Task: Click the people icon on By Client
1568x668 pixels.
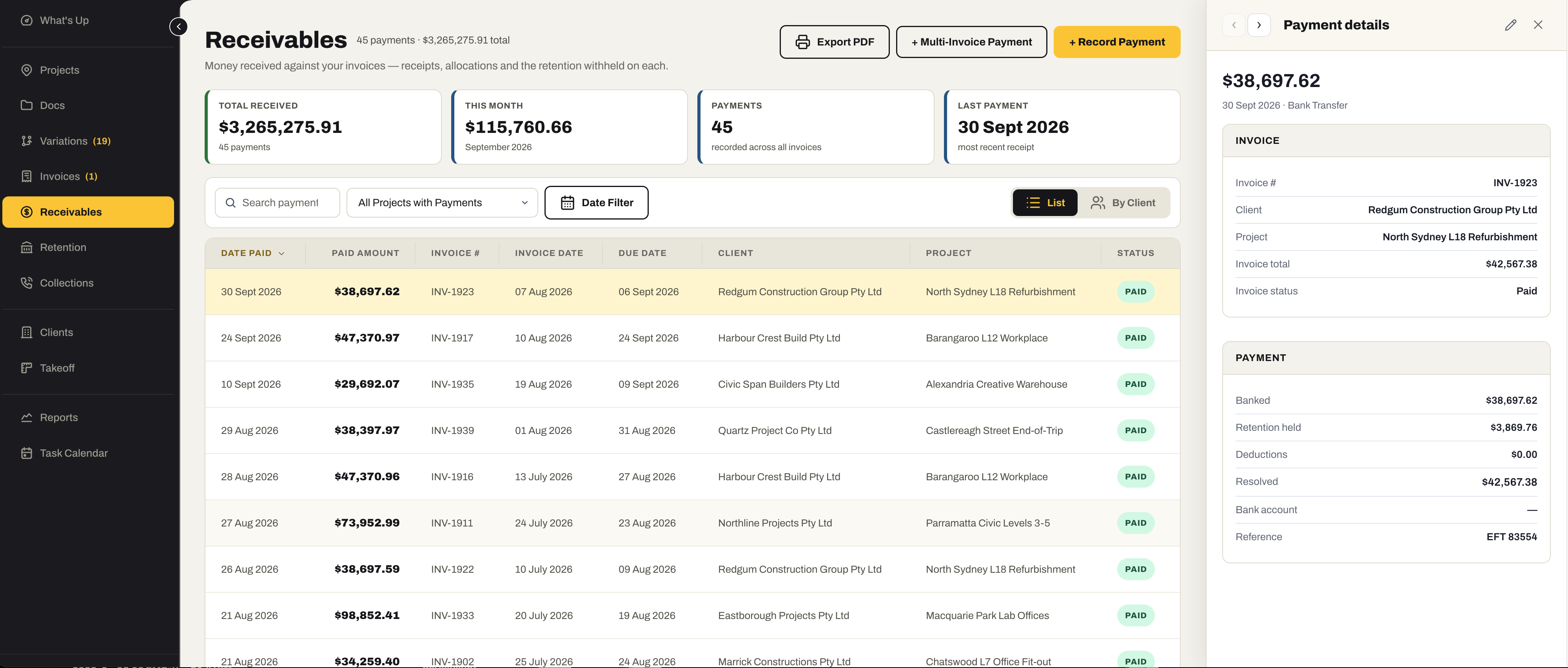Action: 1098,203
